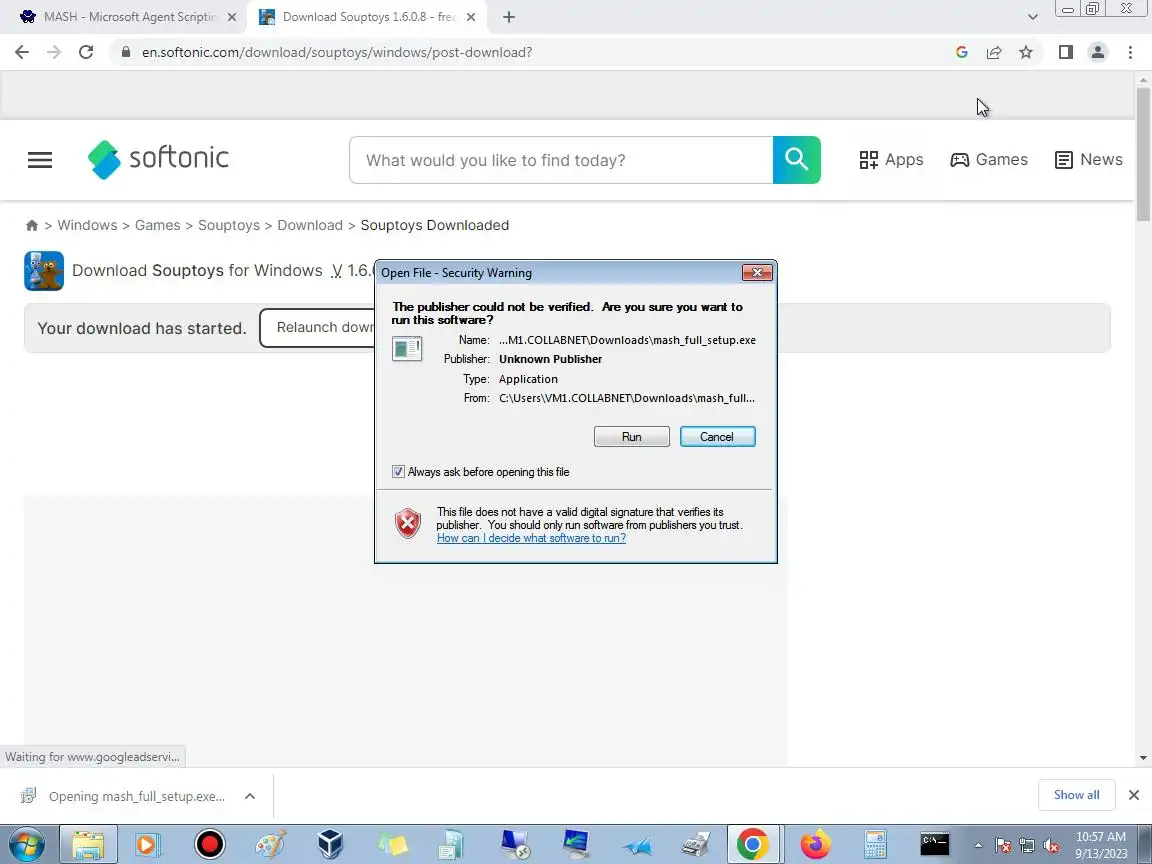Click the muted volume tray icon
The width and height of the screenshot is (1152, 864).
pyautogui.click(x=1051, y=846)
